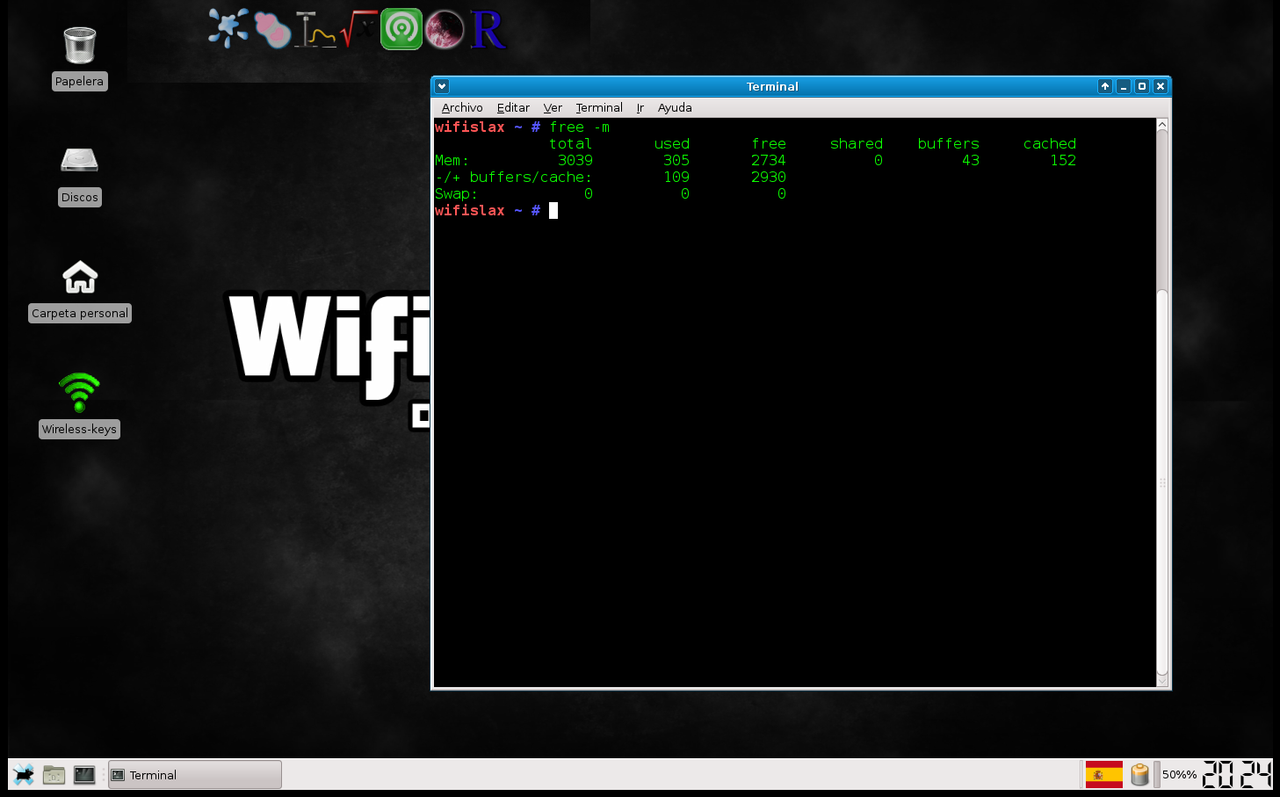Screen dimensions: 1280x797
Task: Click the Mem used value 305
Action: point(676,160)
